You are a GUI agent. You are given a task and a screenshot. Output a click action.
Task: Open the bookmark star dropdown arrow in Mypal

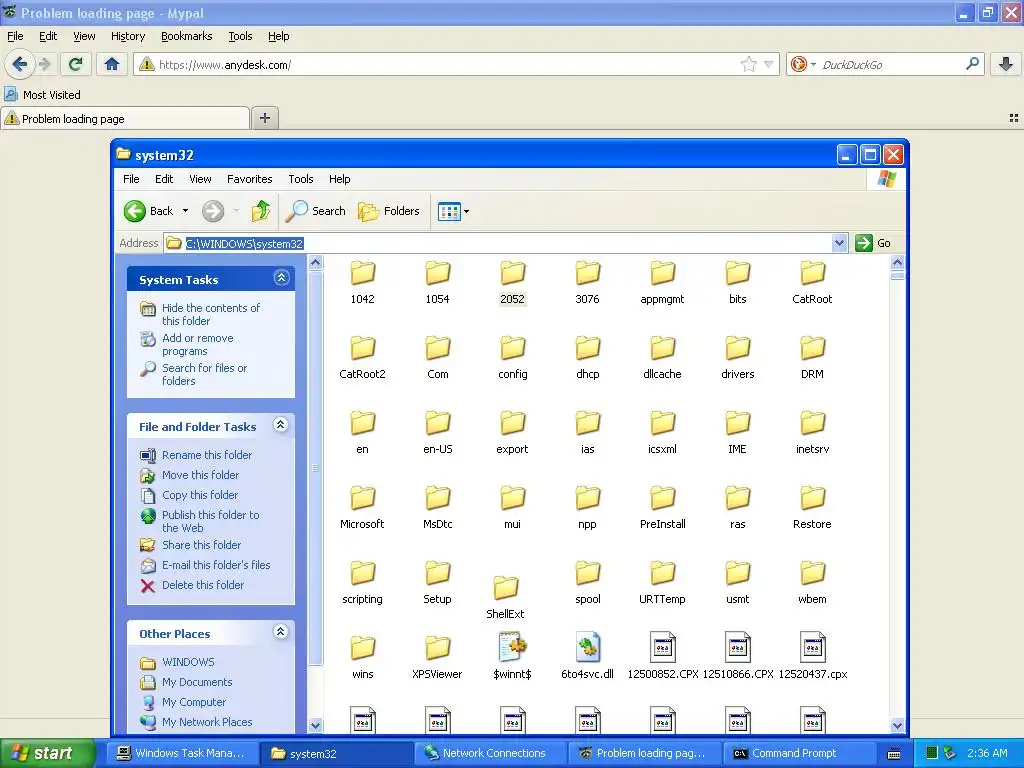pyautogui.click(x=769, y=64)
